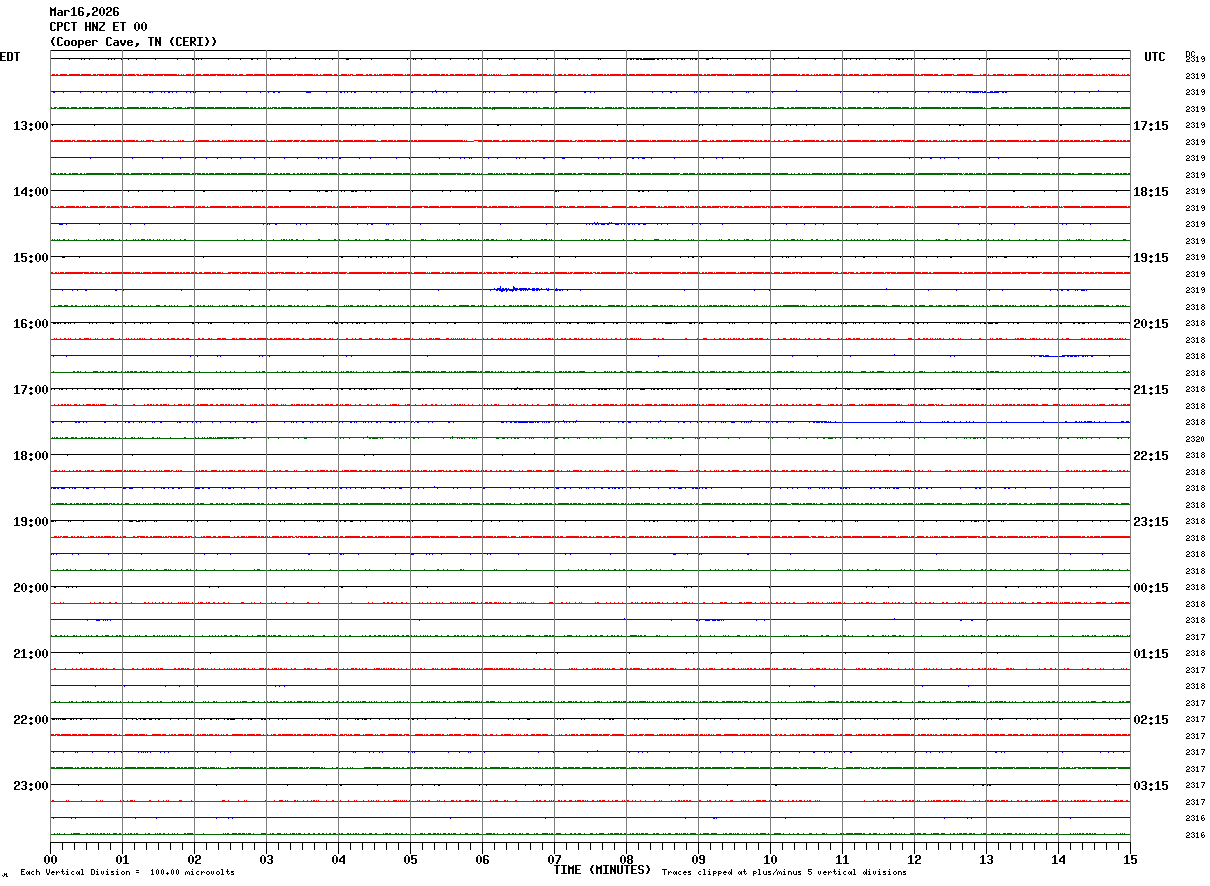Click the 03:15 UTC time label
The width and height of the screenshot is (1210, 886).
coord(1151,786)
